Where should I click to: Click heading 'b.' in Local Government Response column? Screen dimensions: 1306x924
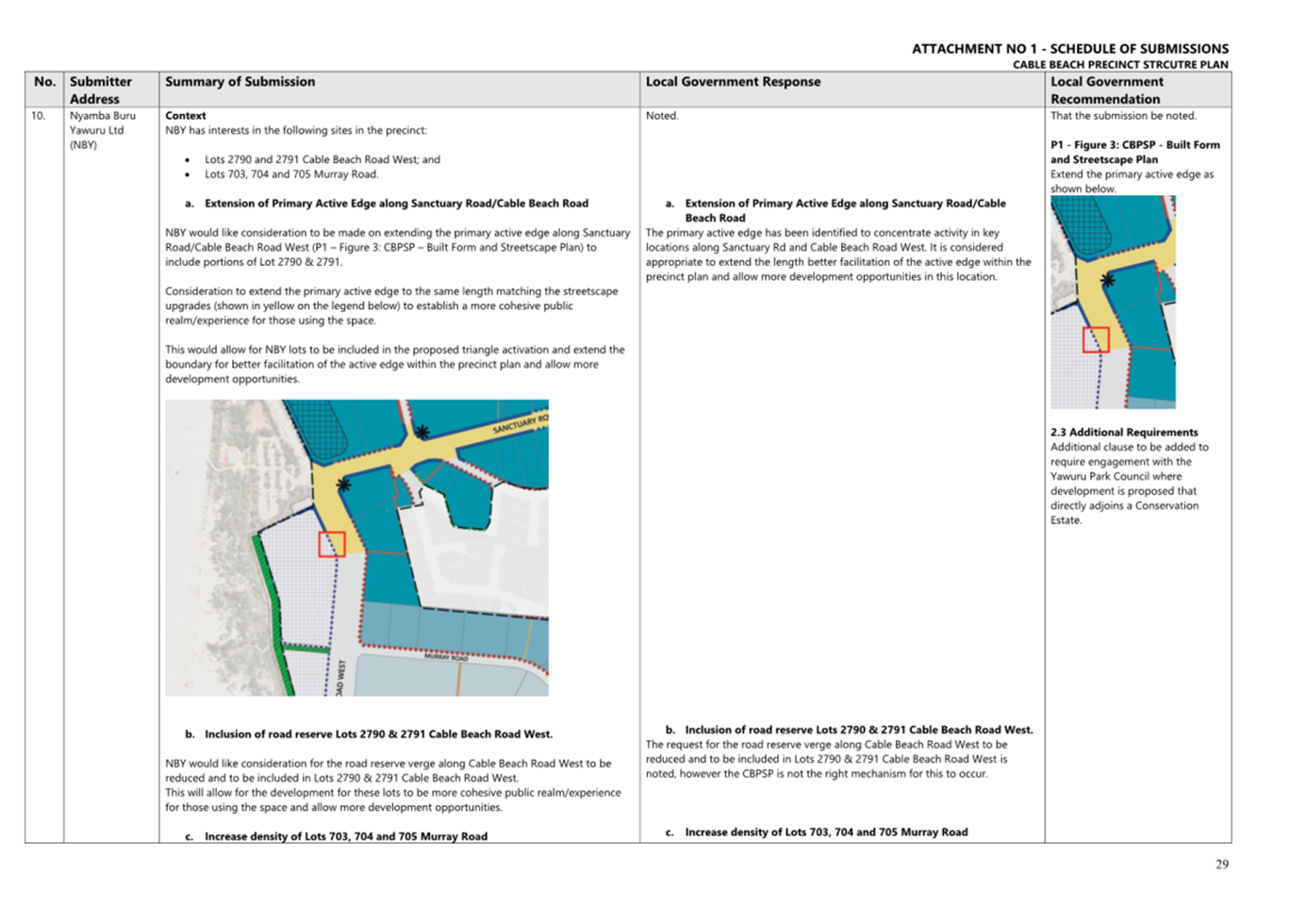coord(849,730)
